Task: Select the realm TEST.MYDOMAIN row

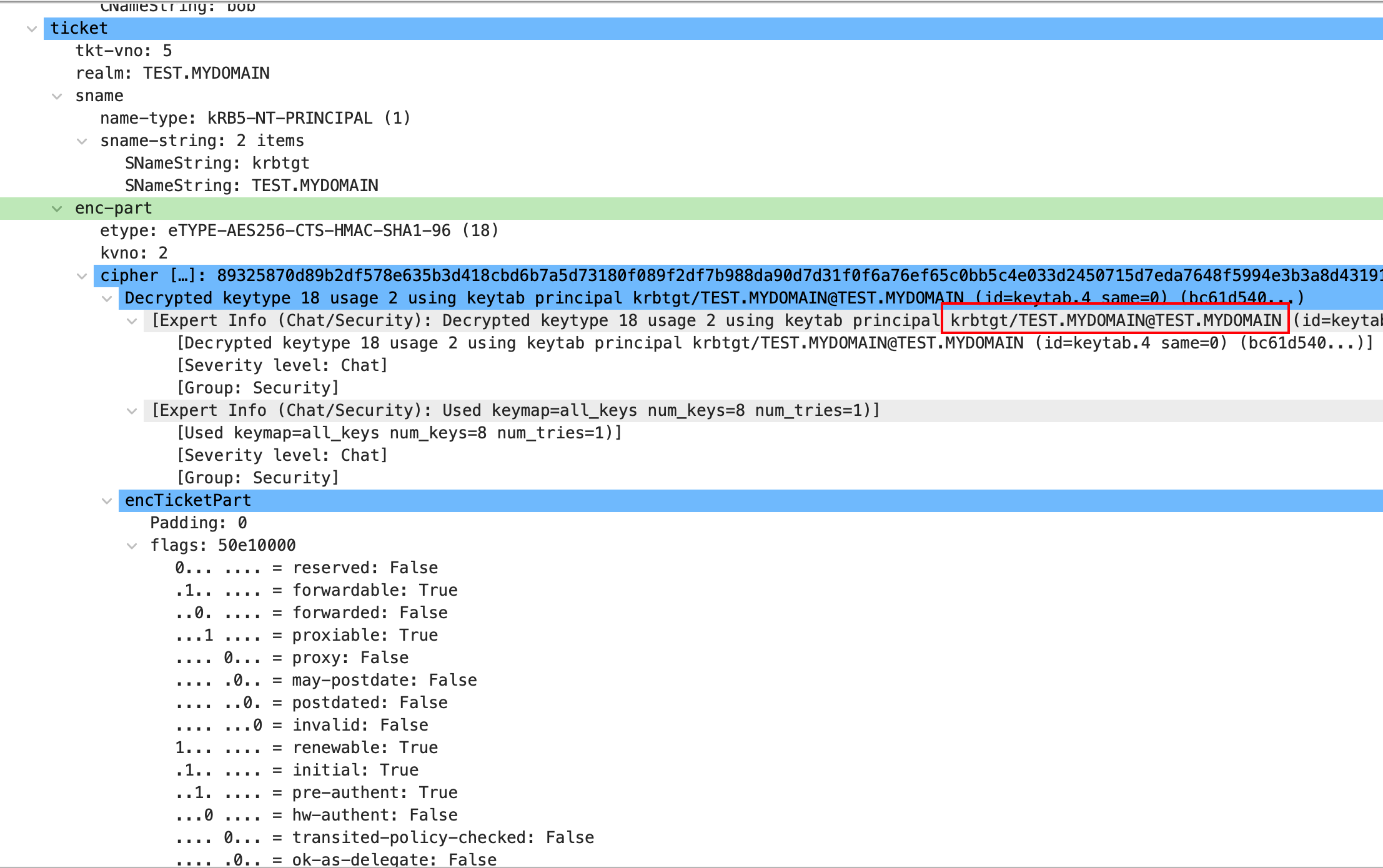Action: click(172, 74)
